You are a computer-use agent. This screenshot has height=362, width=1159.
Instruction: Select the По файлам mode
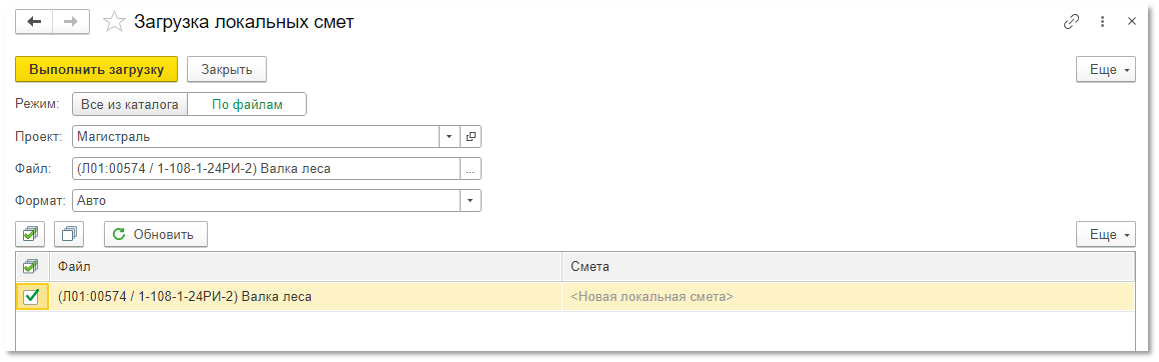(x=247, y=105)
